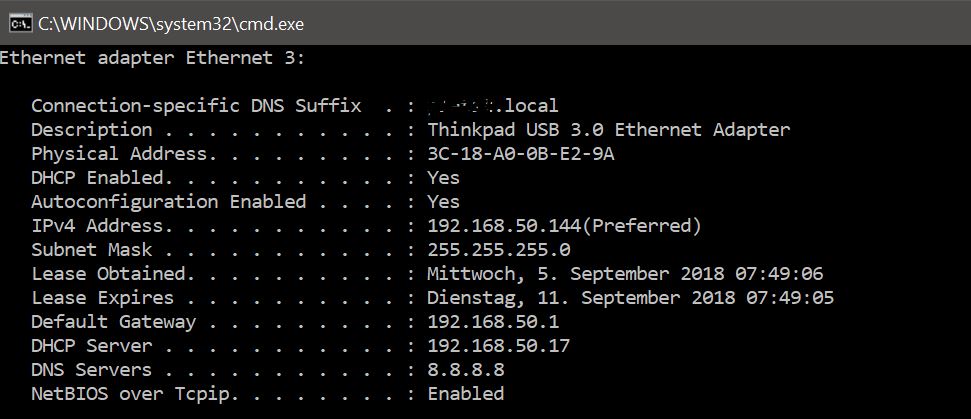Click the Physical Address label
Viewport: 971px width, 419px height.
click(x=119, y=154)
